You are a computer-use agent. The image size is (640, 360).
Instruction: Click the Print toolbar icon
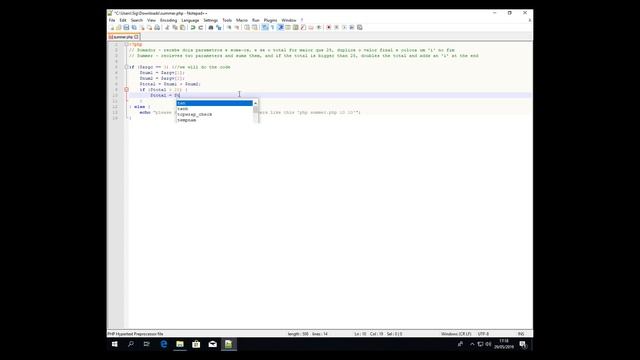click(x=157, y=27)
